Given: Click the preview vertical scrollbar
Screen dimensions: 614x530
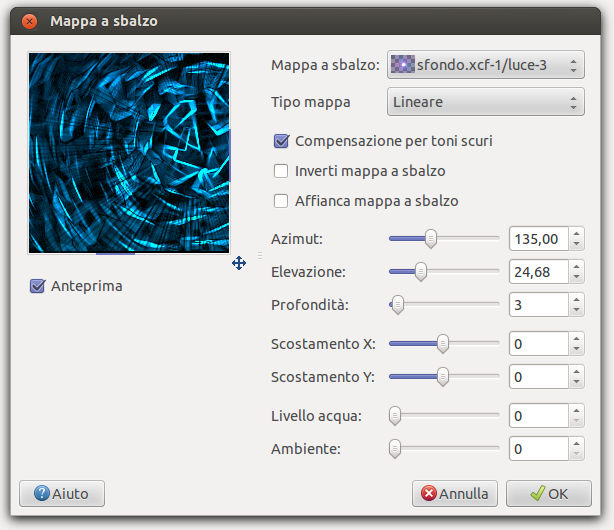Looking at the screenshot, I should [x=230, y=156].
